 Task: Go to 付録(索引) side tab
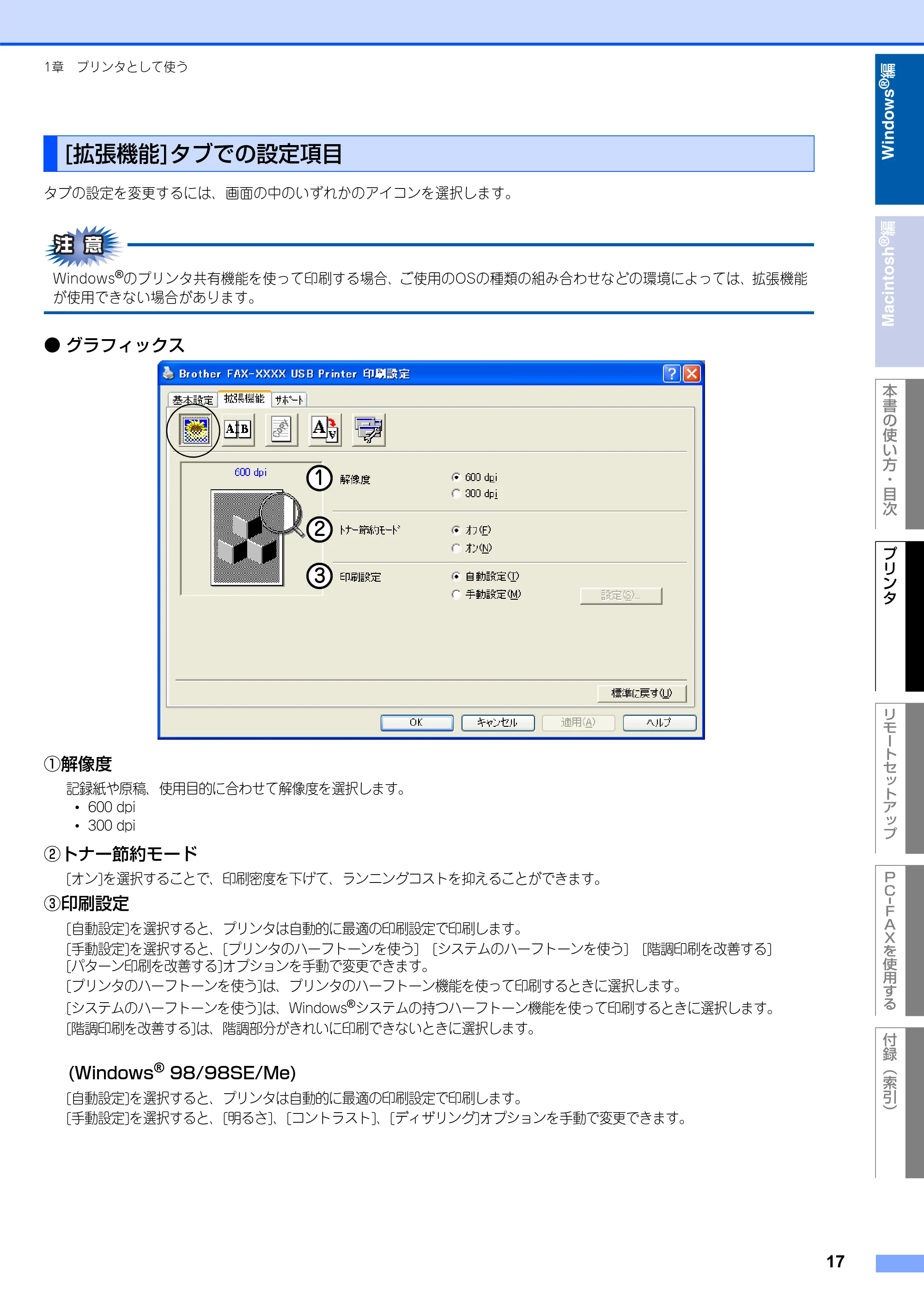[899, 1103]
